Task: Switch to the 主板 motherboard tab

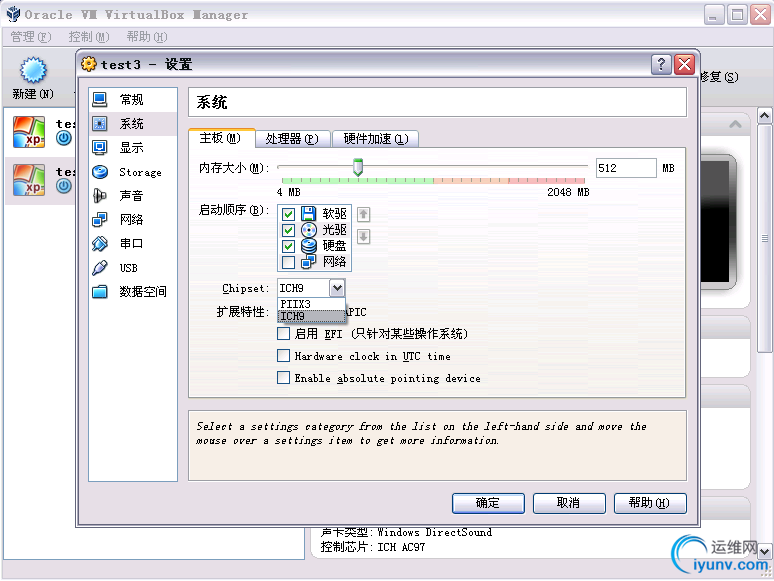Action: pyautogui.click(x=222, y=138)
